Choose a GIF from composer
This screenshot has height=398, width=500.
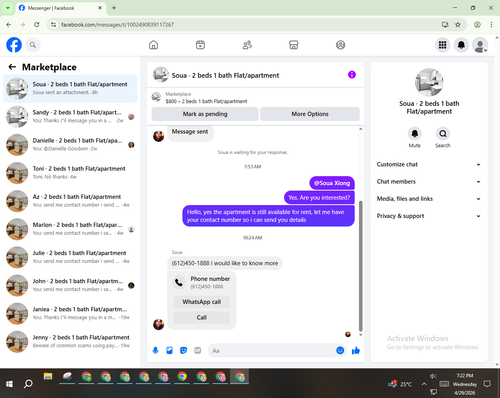pos(198,350)
